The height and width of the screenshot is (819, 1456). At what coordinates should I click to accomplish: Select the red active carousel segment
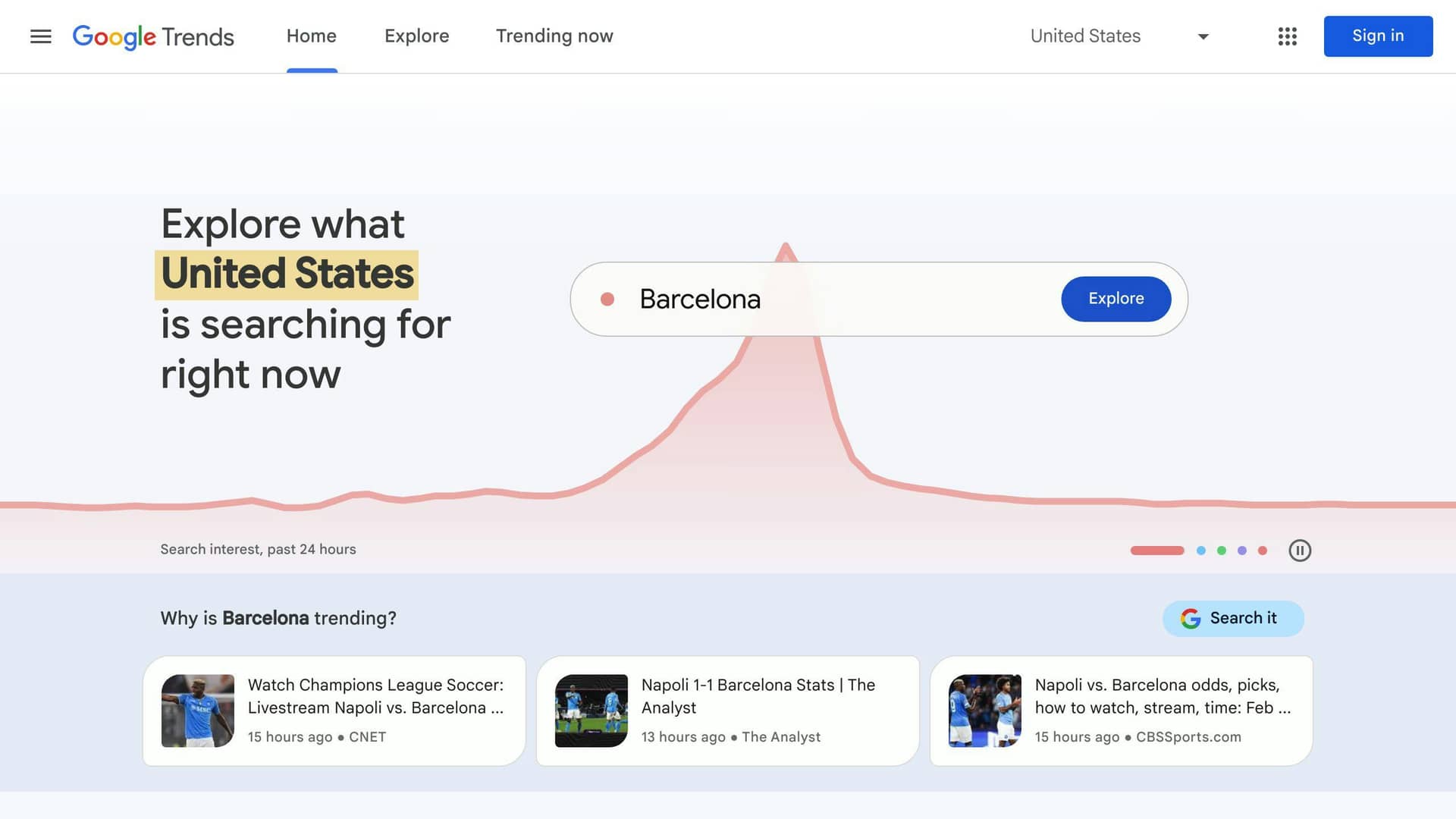(1156, 551)
